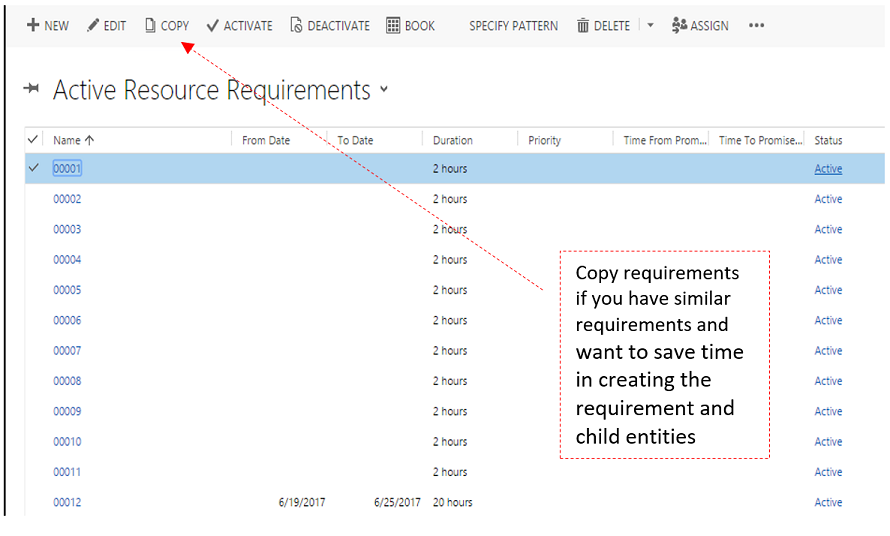Open the Book calendar icon
Viewport: 890px width, 536px height.
pos(393,25)
